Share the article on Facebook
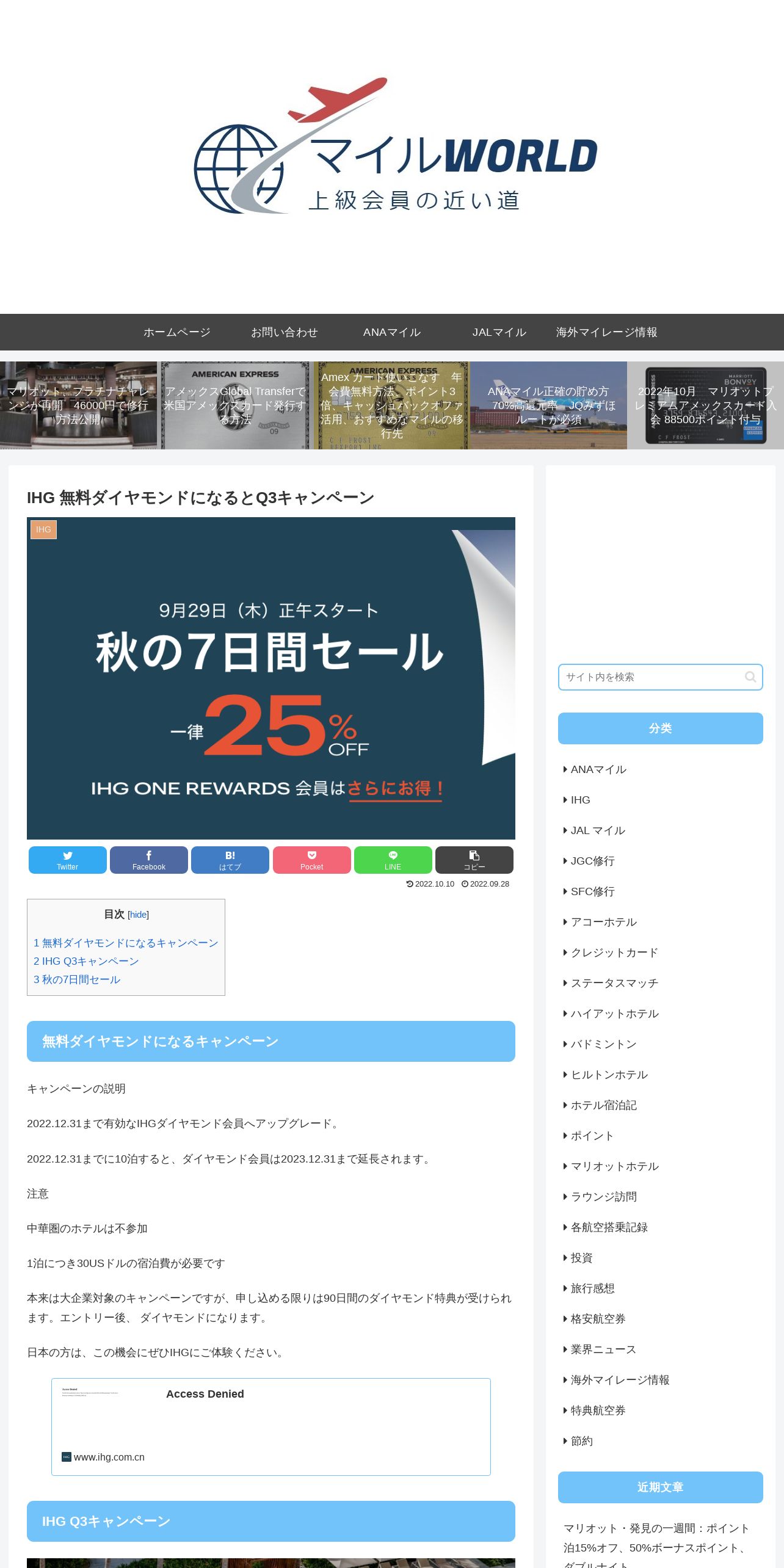The height and width of the screenshot is (1568, 784). click(x=148, y=860)
